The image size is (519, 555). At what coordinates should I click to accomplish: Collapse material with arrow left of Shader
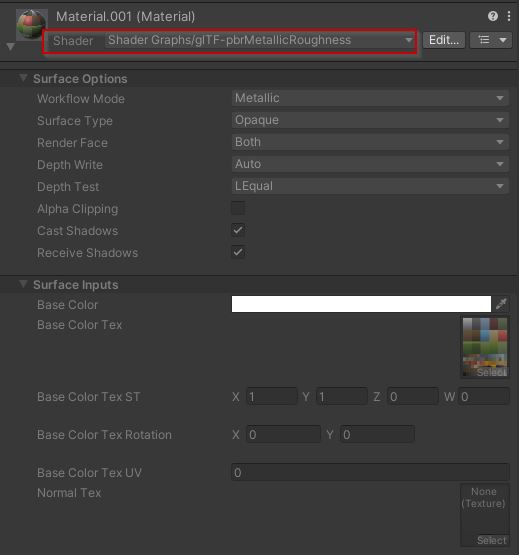11,46
